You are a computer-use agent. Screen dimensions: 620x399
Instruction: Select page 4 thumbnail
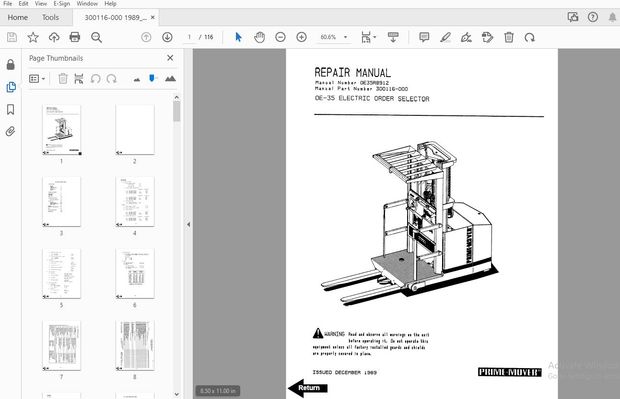tap(135, 202)
